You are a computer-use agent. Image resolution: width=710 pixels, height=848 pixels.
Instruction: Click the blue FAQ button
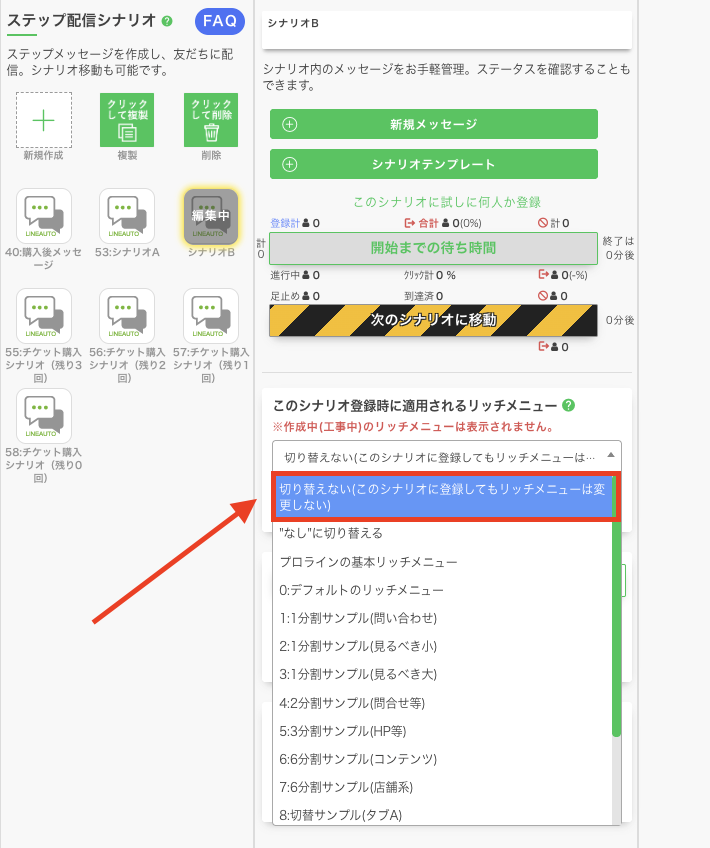pos(218,20)
